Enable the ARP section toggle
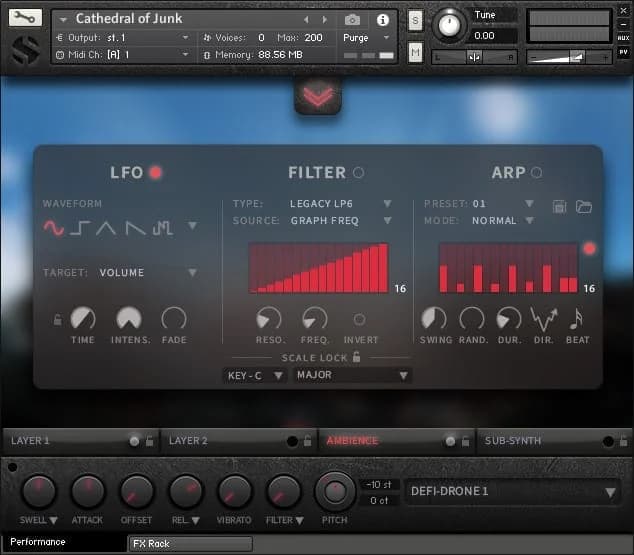 click(x=537, y=173)
